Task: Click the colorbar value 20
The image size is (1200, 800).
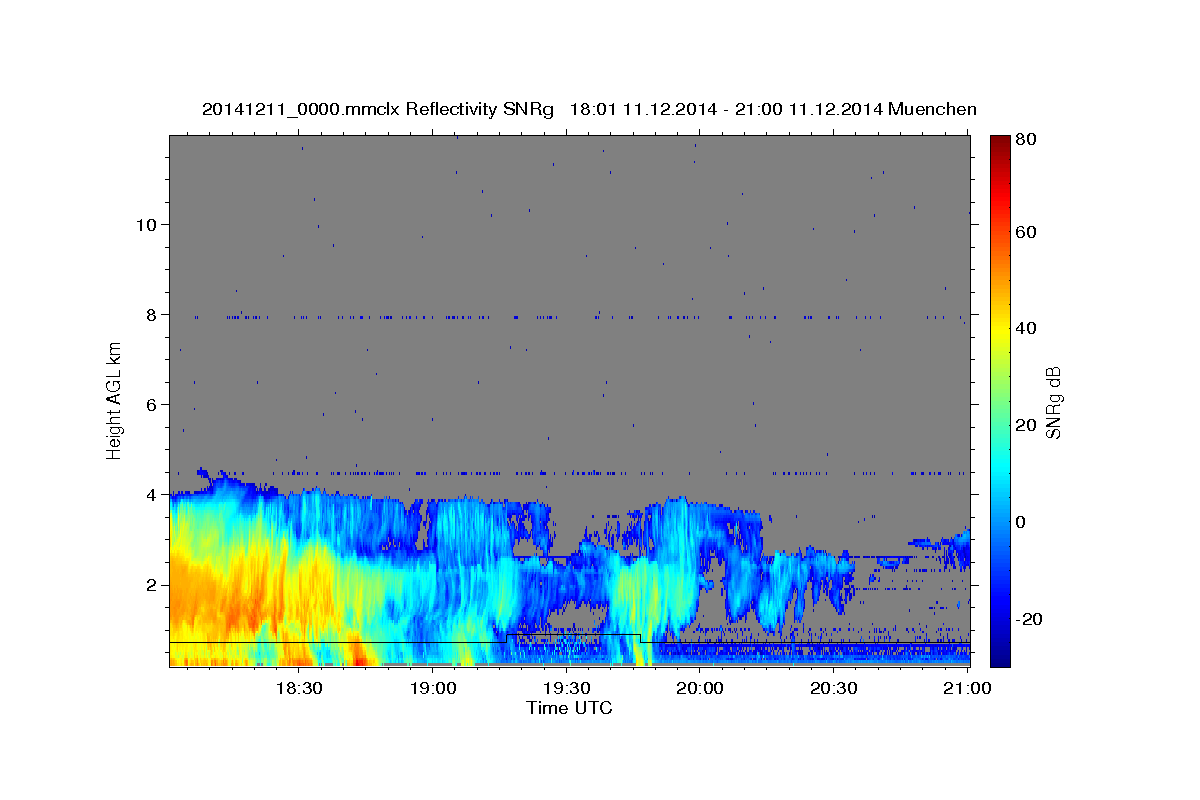Action: 1027,425
